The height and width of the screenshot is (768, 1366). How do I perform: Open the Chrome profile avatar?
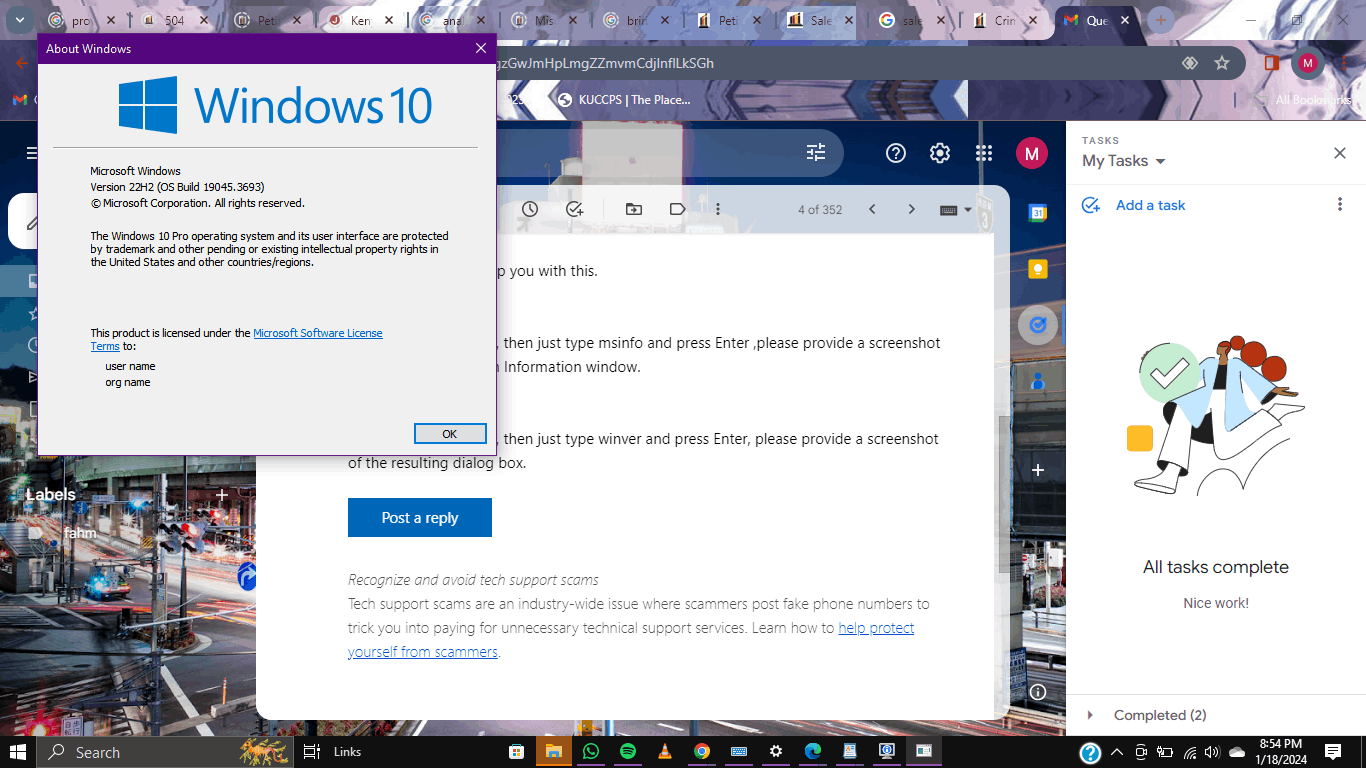pyautogui.click(x=1307, y=62)
